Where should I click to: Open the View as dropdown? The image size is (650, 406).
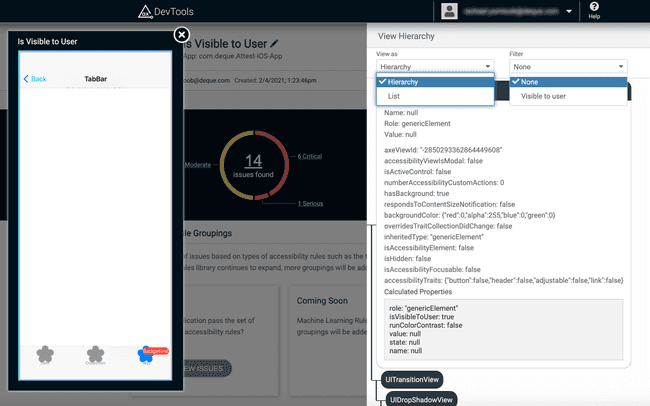(434, 67)
